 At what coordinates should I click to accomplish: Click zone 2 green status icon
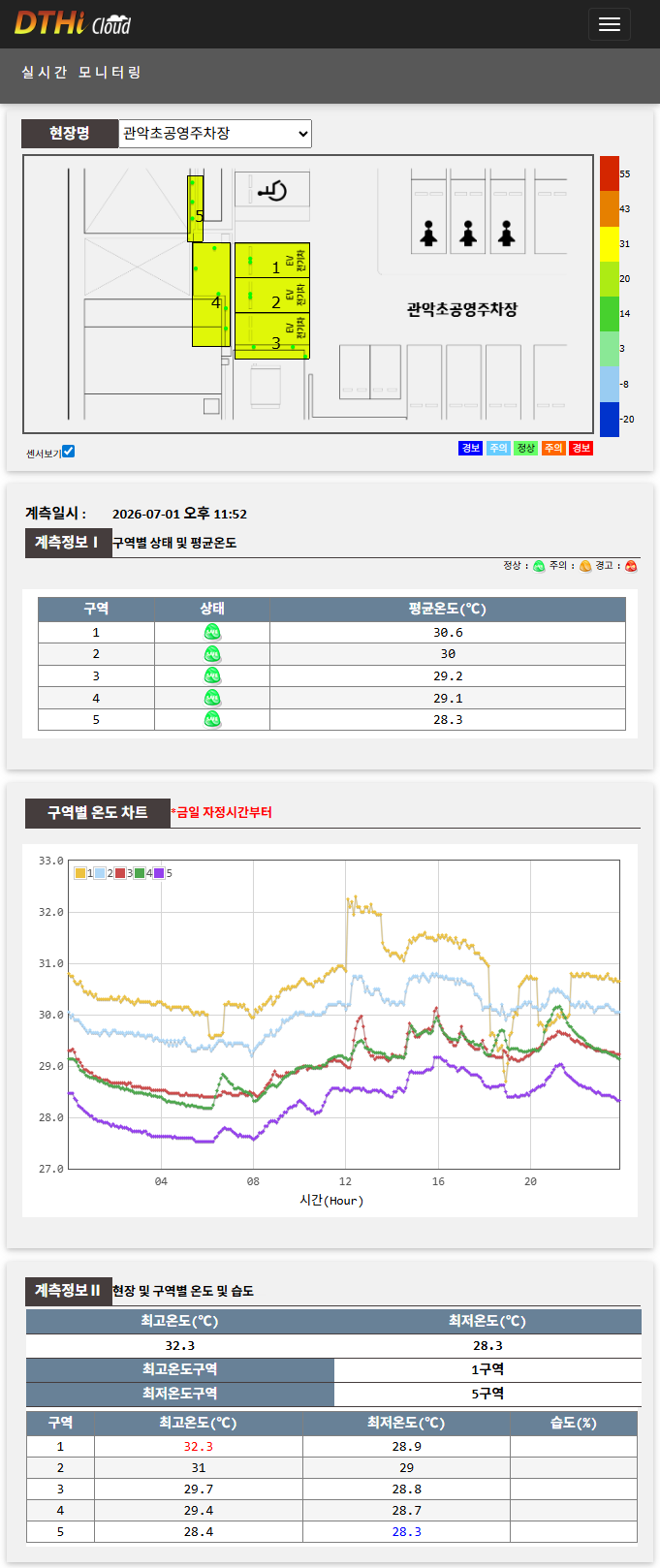pos(212,654)
